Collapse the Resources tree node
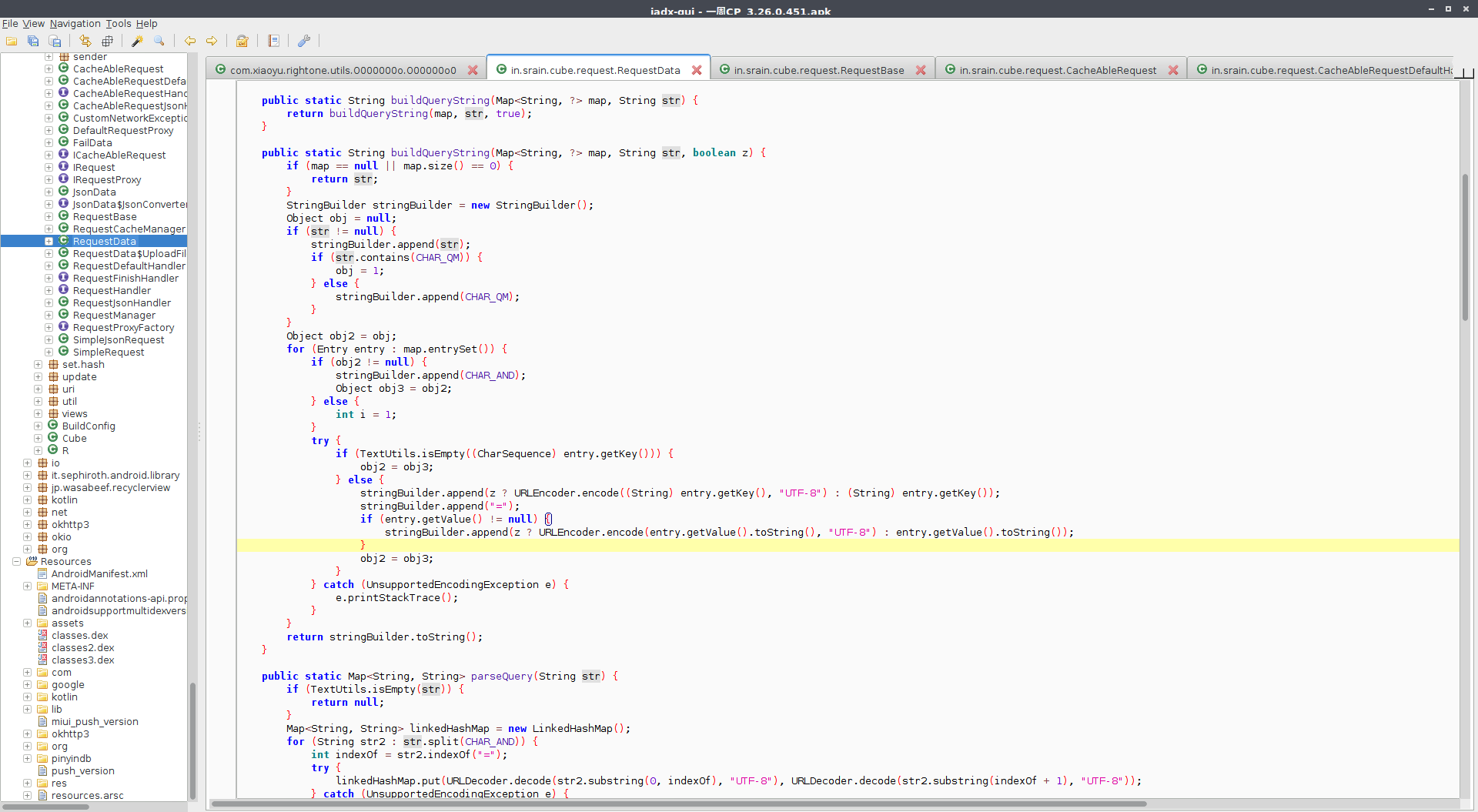 [16, 562]
